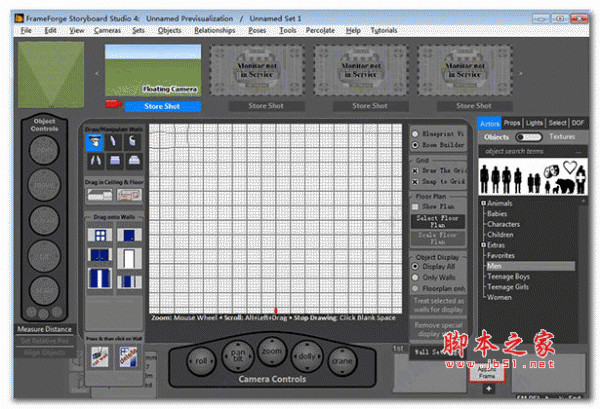Screen dimensions: 600x409
Task: Show previous monitors with the left arrow
Action: point(97,73)
